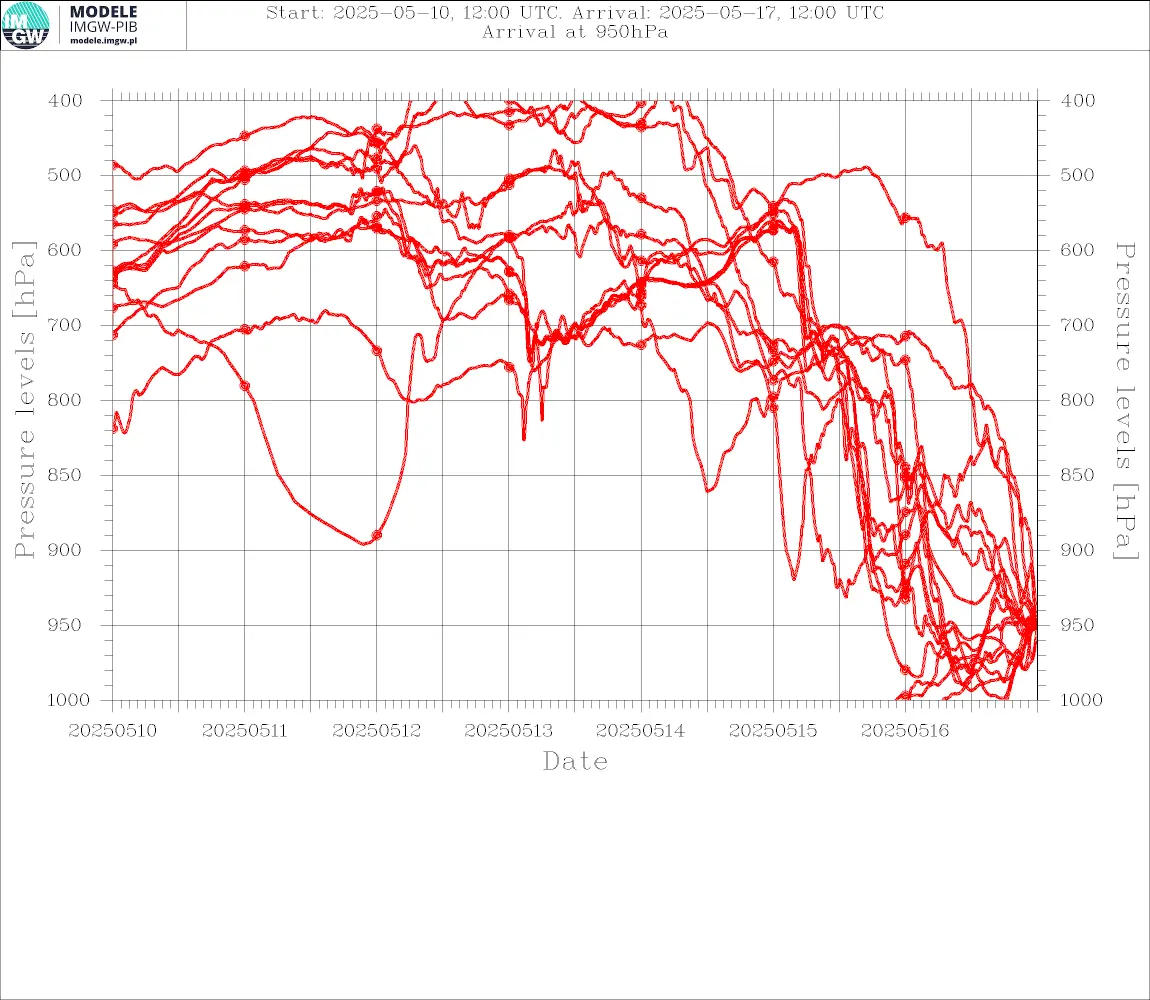
Task: Click the right axis 800 label
Action: click(1077, 401)
